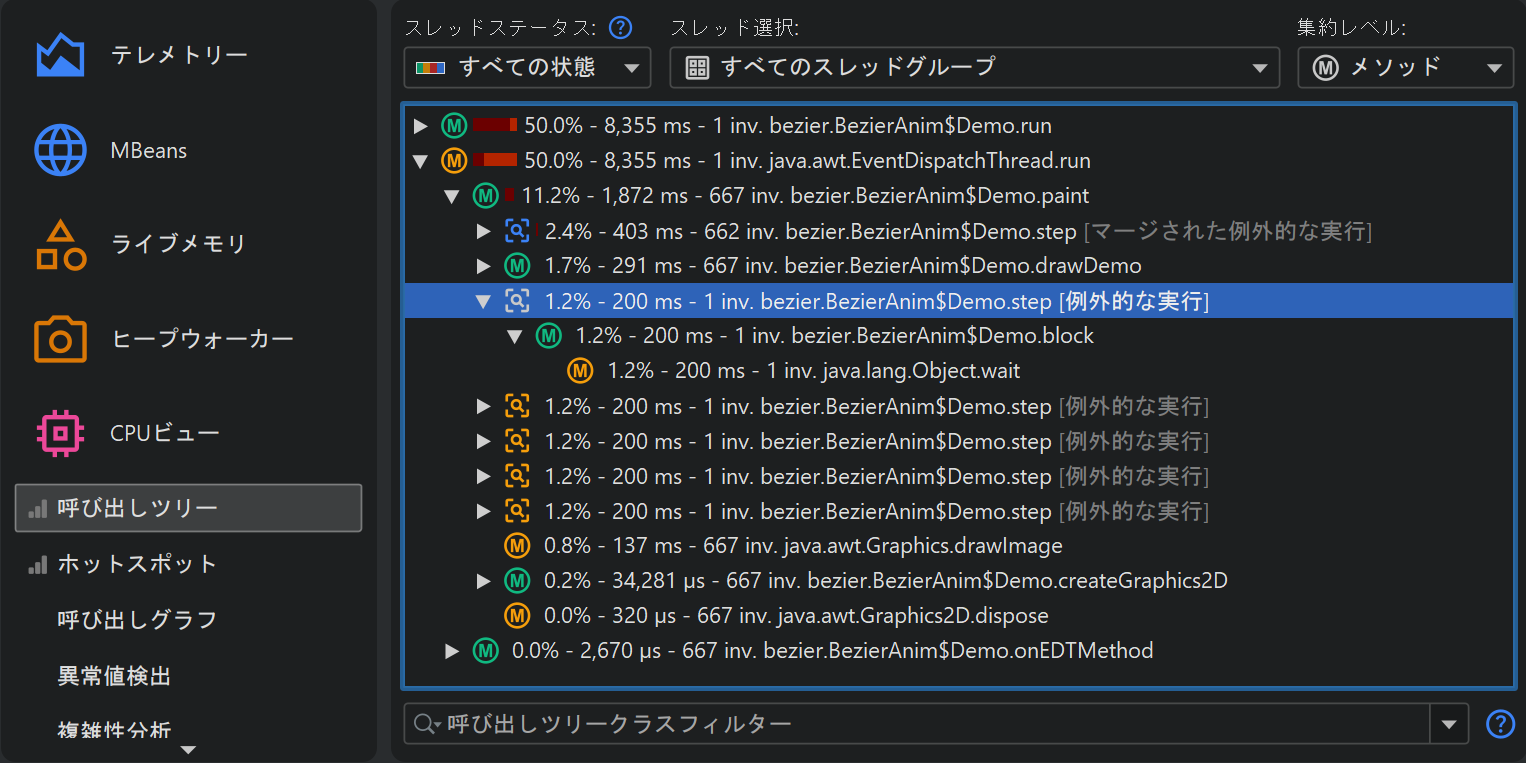Collapse the java.awt.EventDispatchThread.run node
This screenshot has width=1526, height=763.
pos(421,161)
